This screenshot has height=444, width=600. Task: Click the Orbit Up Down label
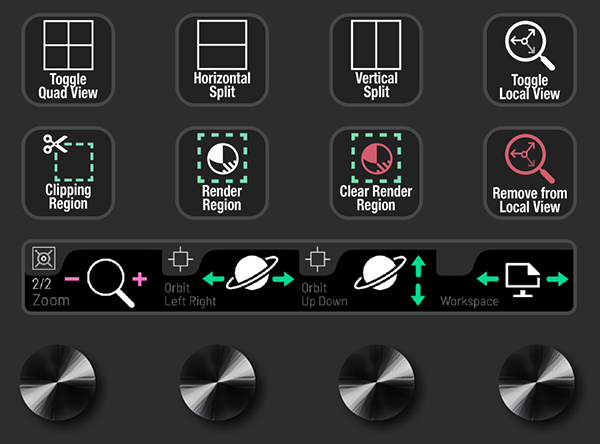pyautogui.click(x=324, y=294)
